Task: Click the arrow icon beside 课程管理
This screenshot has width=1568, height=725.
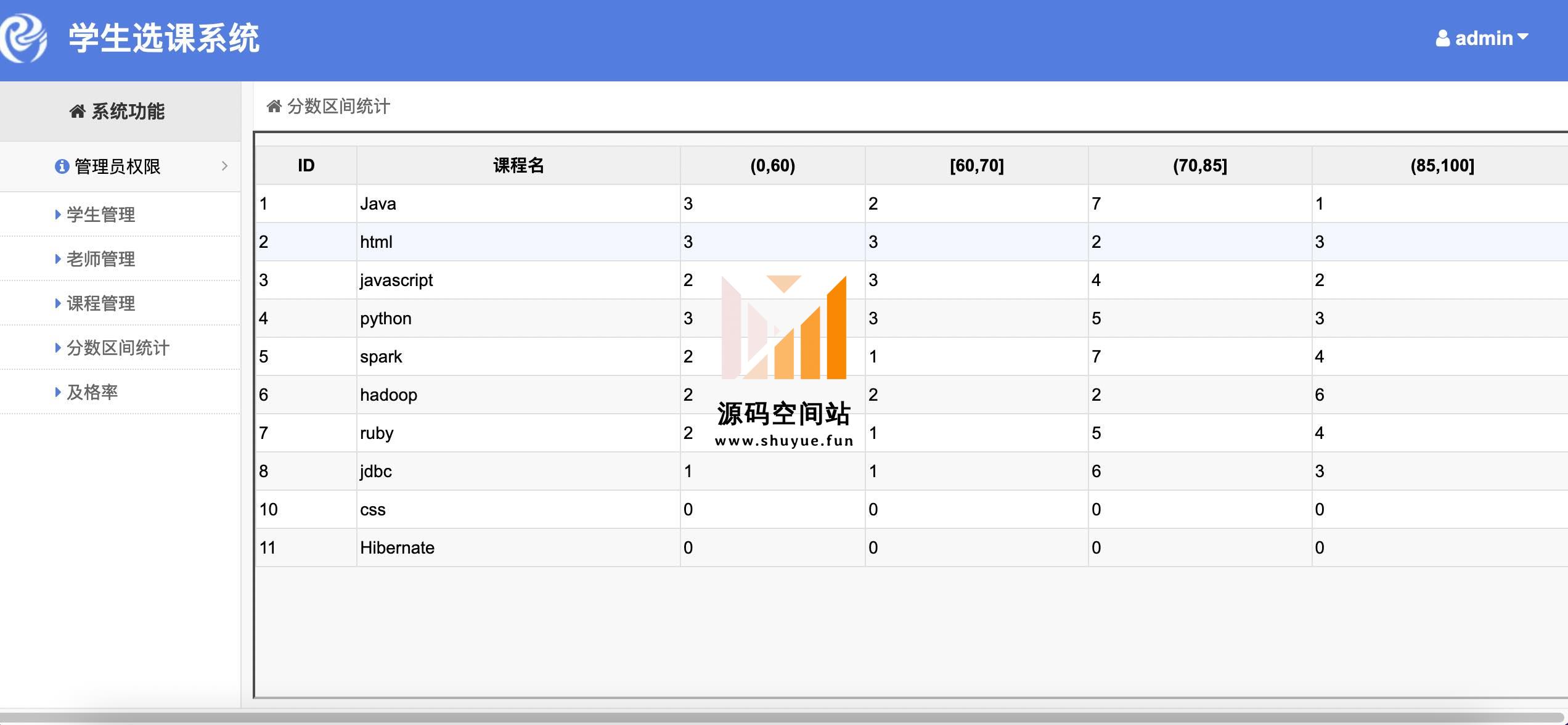Action: tap(58, 303)
